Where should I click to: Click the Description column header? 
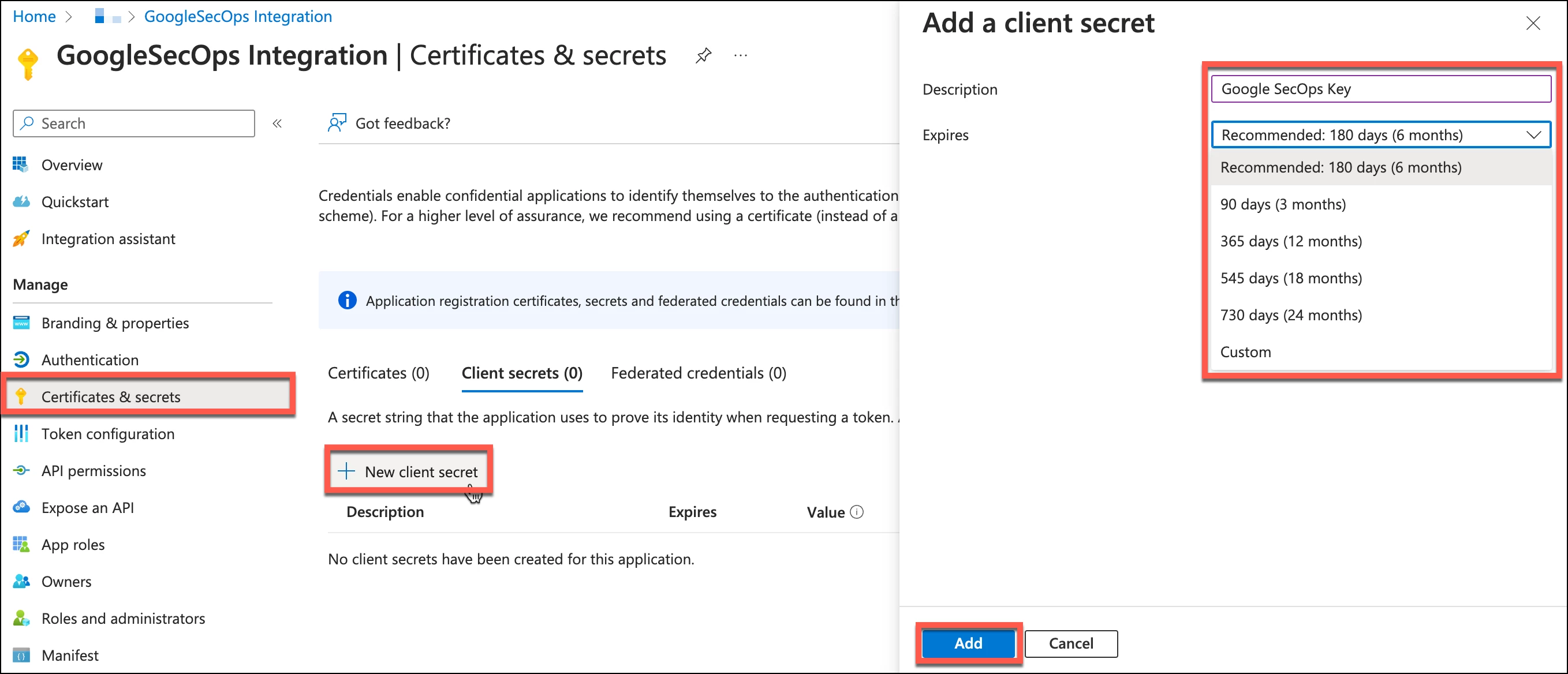point(384,512)
